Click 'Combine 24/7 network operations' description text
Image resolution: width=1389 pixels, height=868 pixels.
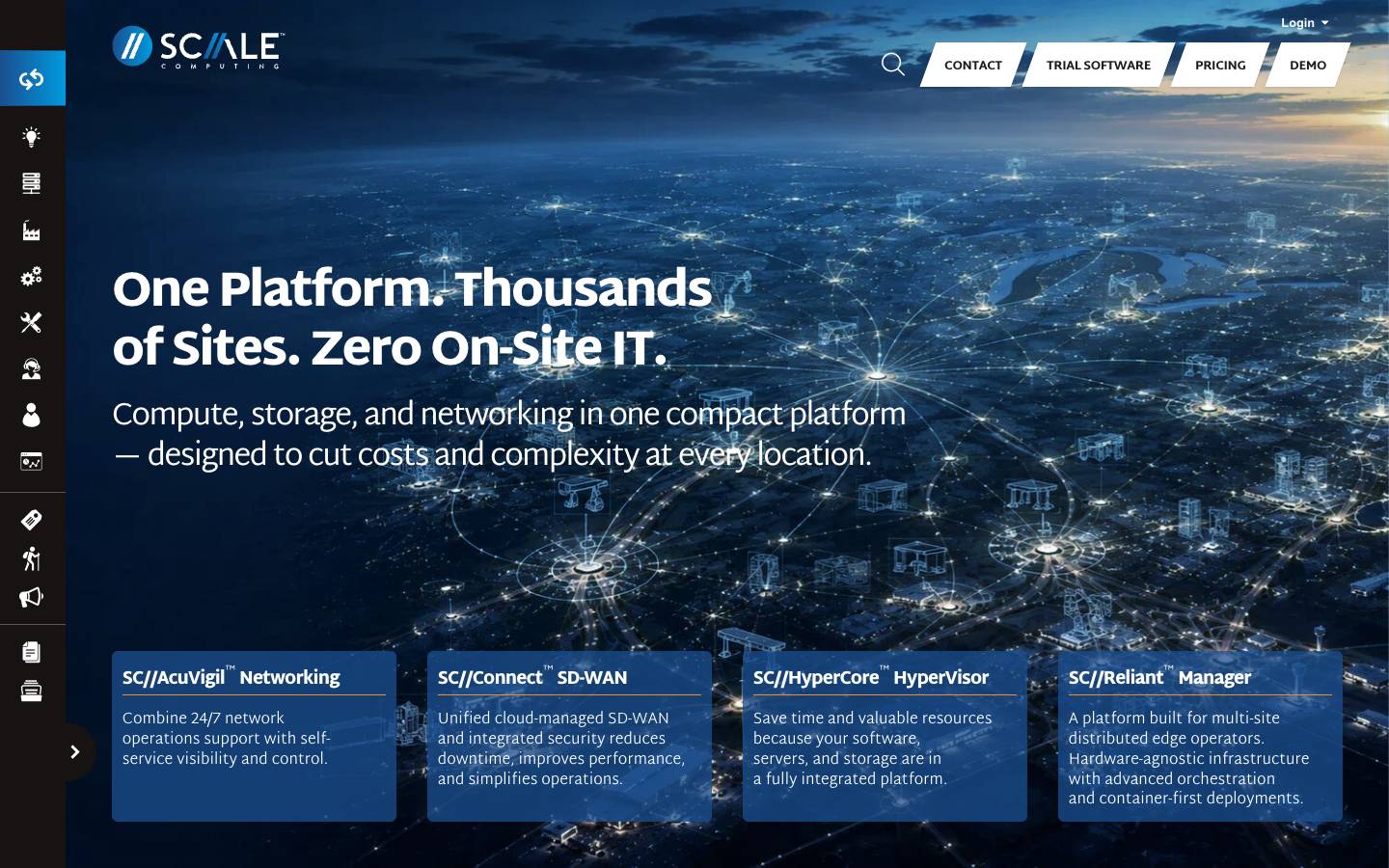pyautogui.click(x=227, y=738)
